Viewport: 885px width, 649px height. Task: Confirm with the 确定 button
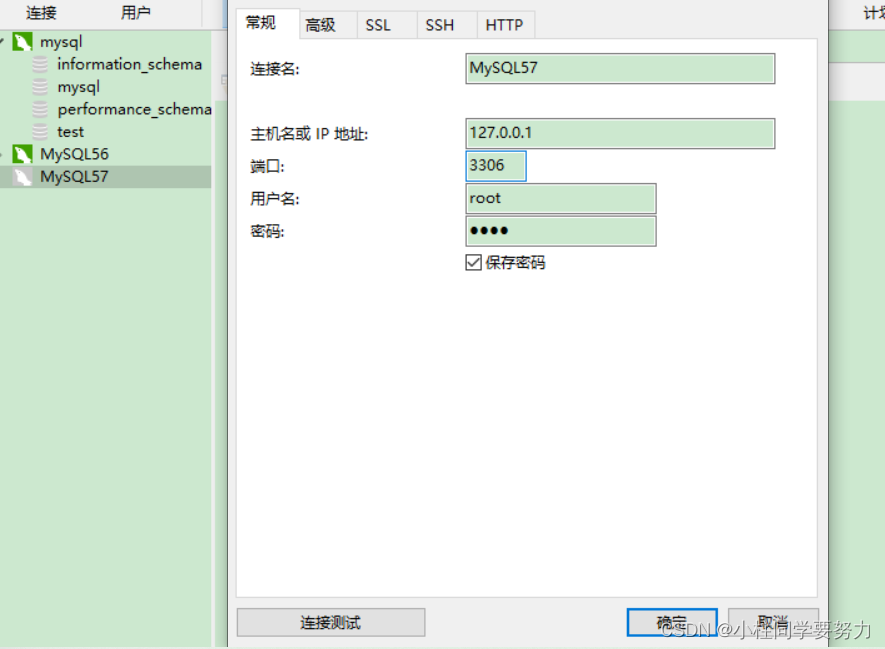click(x=672, y=622)
